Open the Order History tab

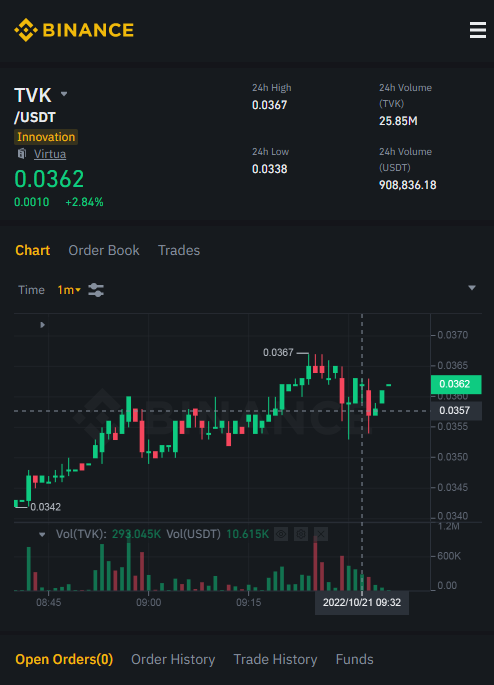(x=173, y=659)
